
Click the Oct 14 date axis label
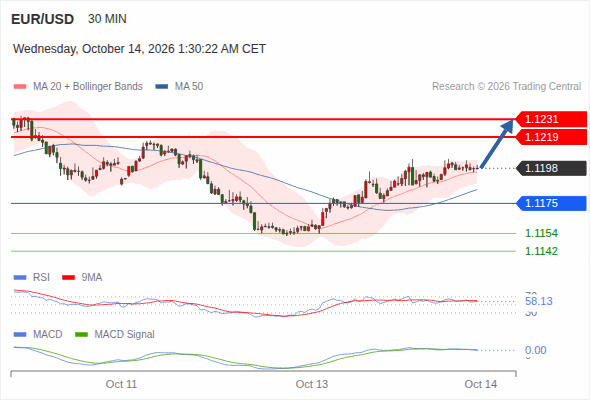tap(481, 384)
